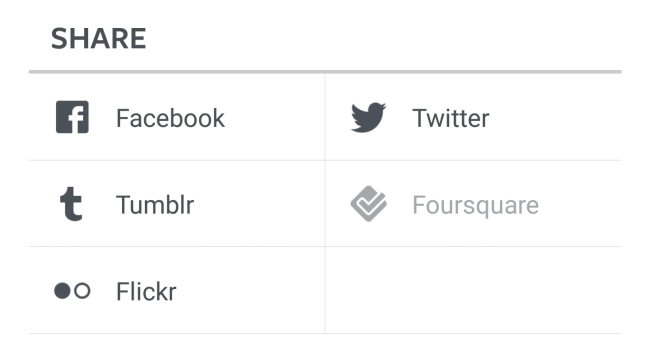The height and width of the screenshot is (364, 650).
Task: Choose Twitter cell in share grid
Action: pyautogui.click(x=473, y=117)
